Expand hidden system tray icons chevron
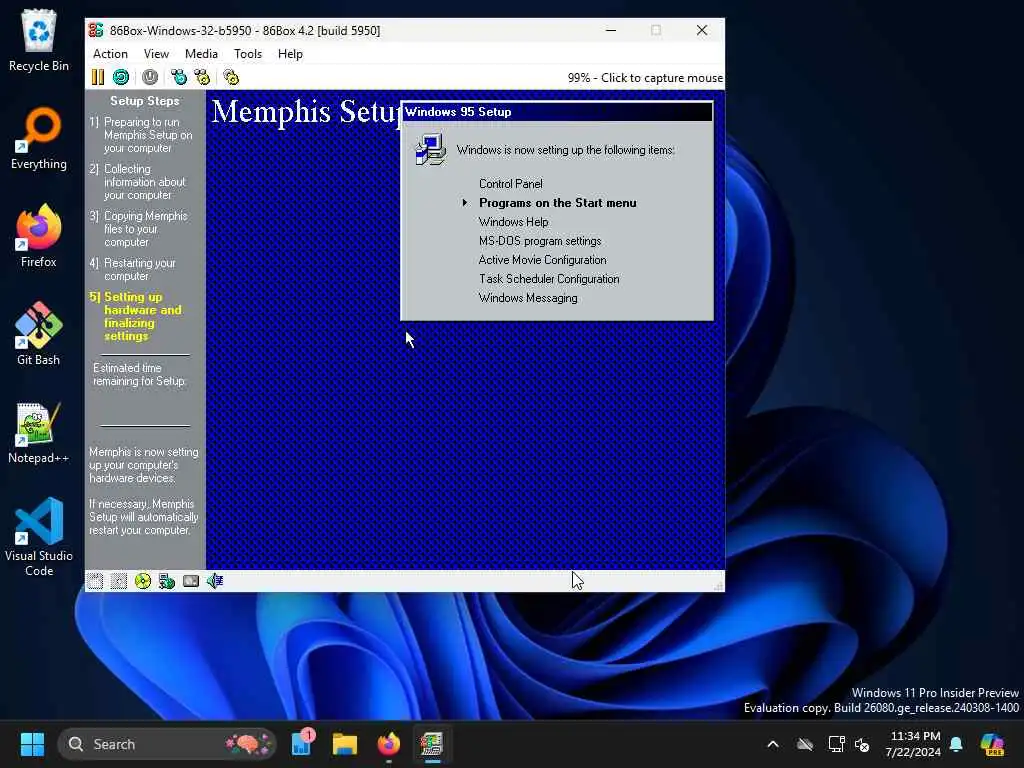The width and height of the screenshot is (1024, 768). coord(773,744)
